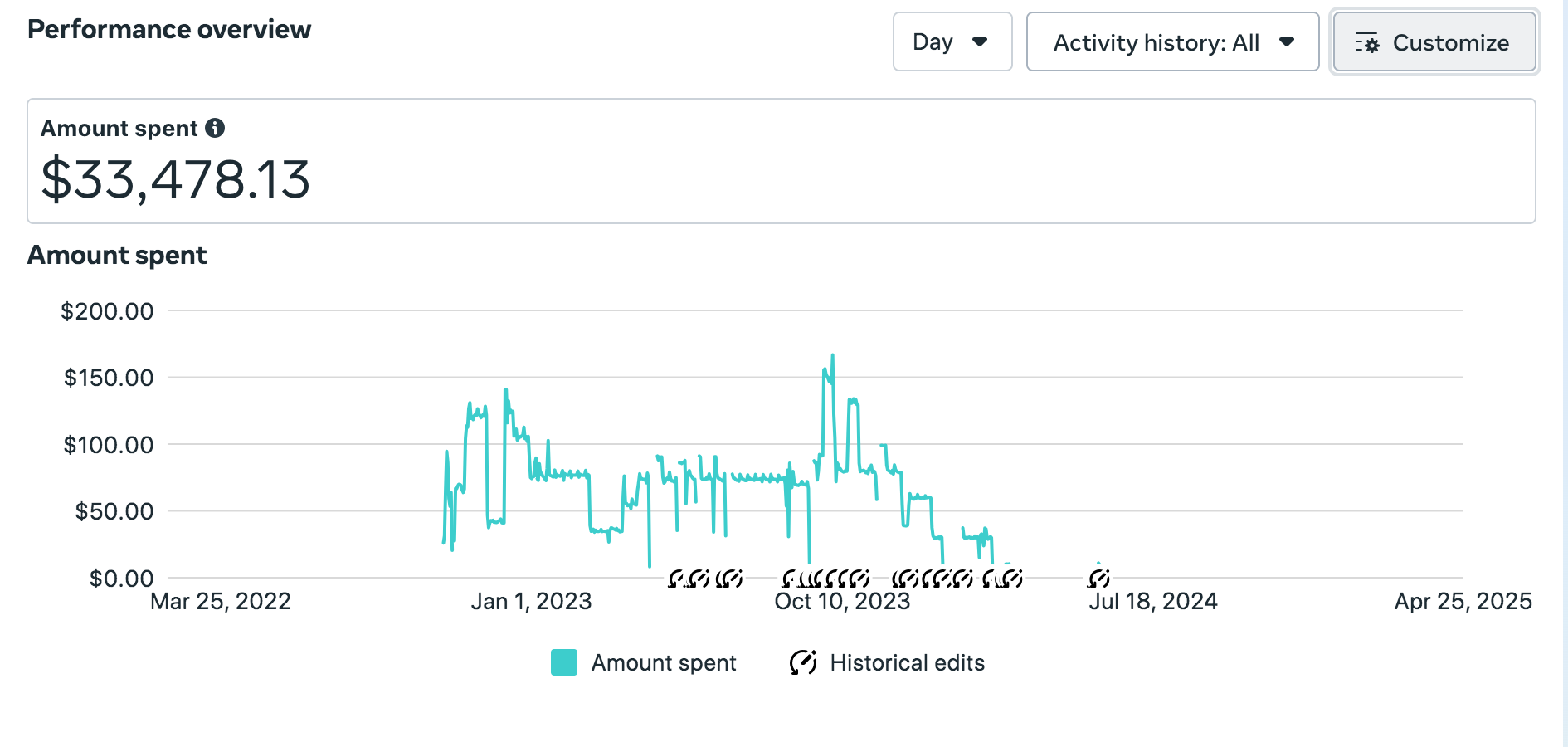Click the teal Amount spent legend swatch

point(564,662)
